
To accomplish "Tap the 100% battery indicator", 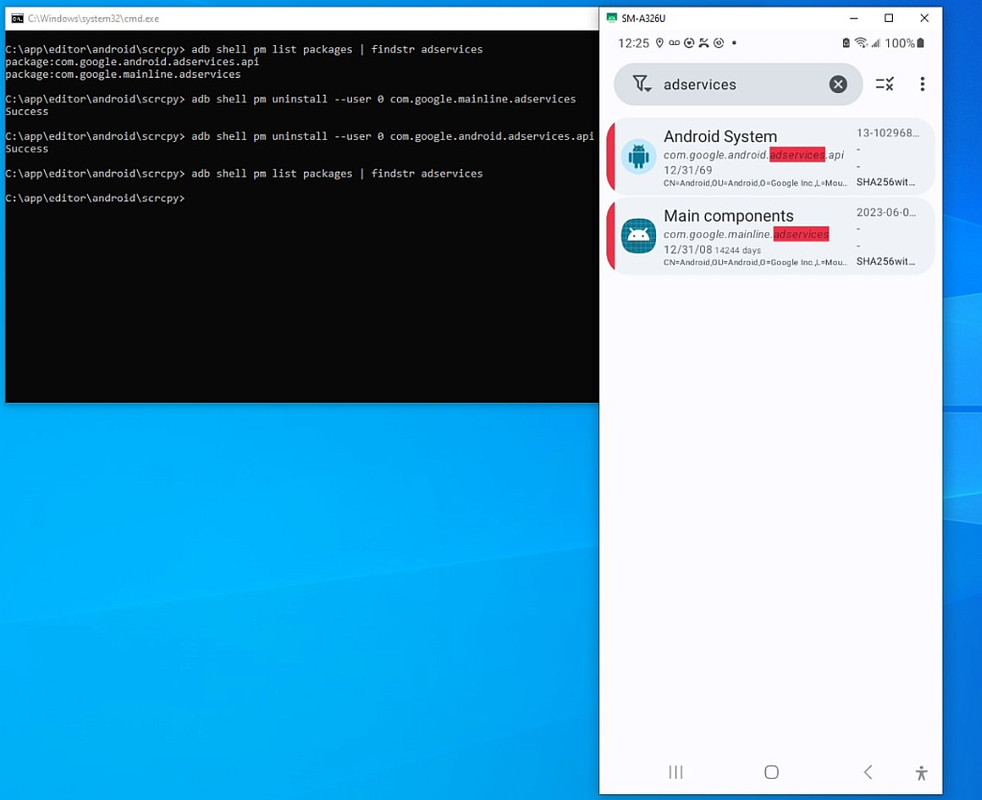I will click(x=904, y=43).
